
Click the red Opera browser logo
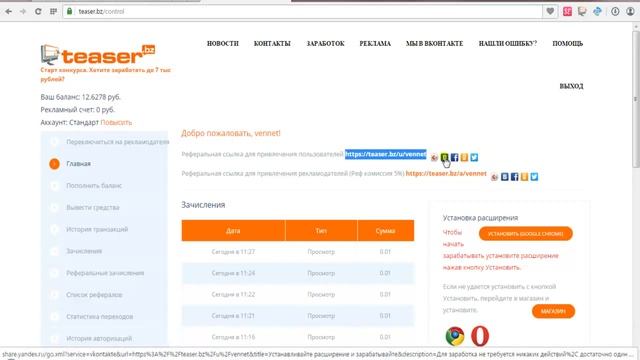480,336
